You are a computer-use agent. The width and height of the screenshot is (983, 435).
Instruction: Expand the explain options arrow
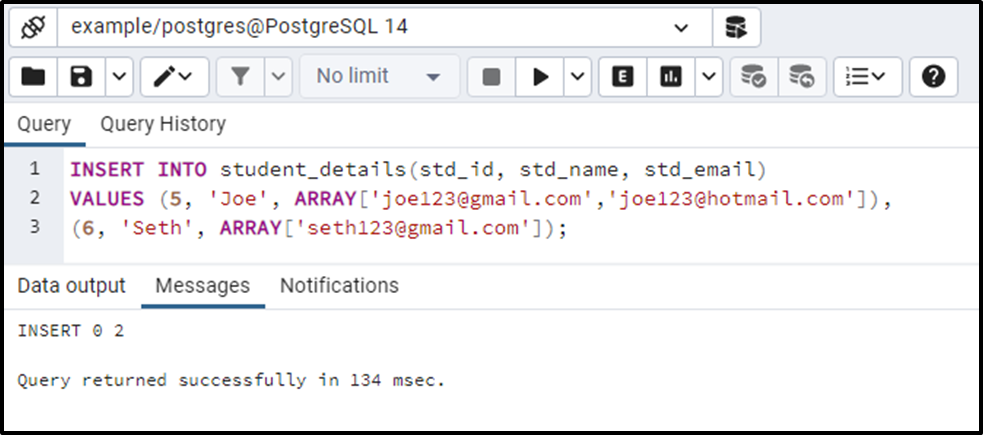tap(708, 77)
